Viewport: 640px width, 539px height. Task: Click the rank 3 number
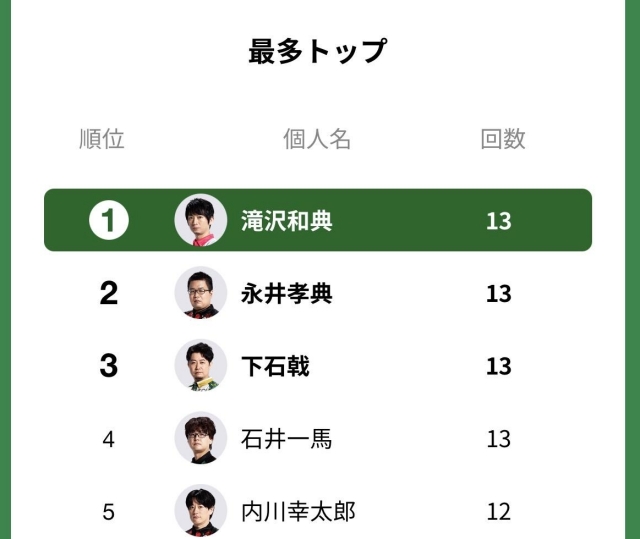pyautogui.click(x=109, y=366)
